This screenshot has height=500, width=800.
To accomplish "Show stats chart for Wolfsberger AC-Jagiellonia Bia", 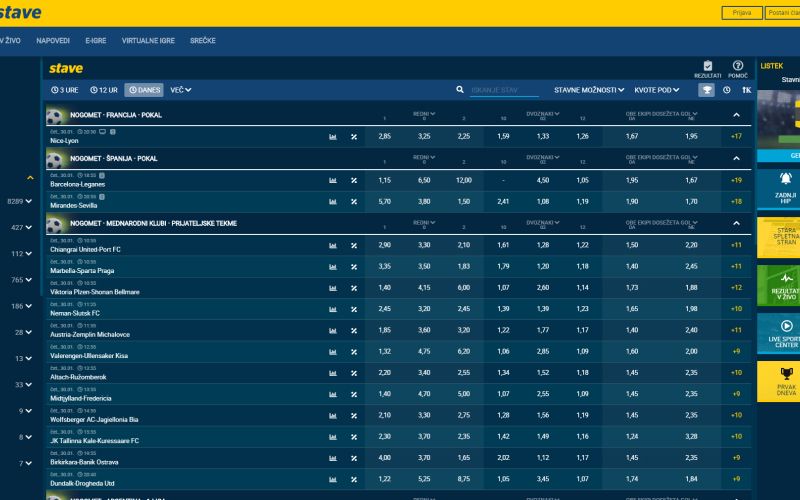I will [333, 416].
